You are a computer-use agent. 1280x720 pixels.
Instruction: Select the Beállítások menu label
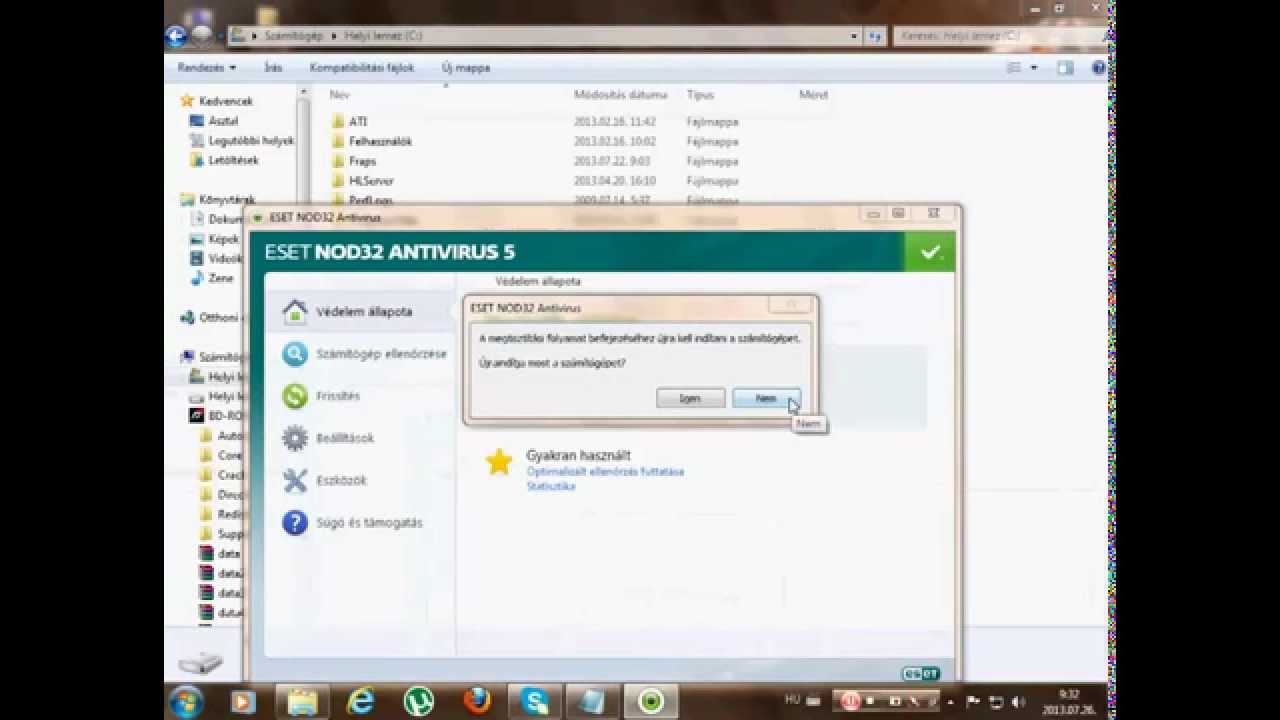pos(345,438)
